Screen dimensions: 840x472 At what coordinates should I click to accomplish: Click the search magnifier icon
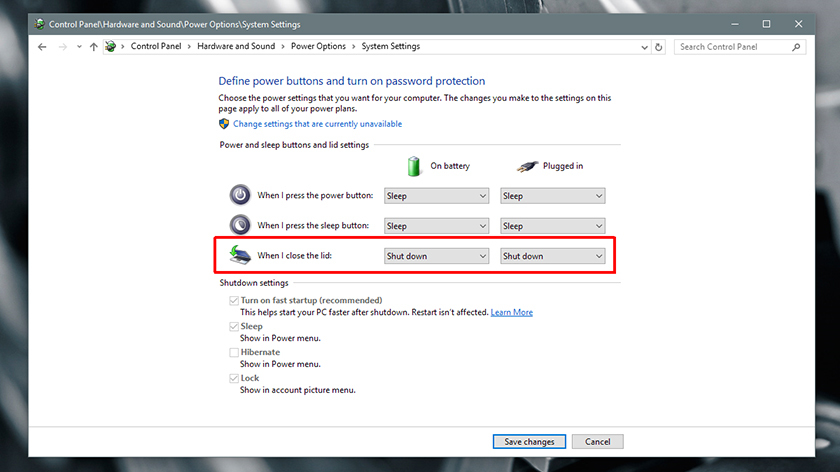click(x=797, y=47)
